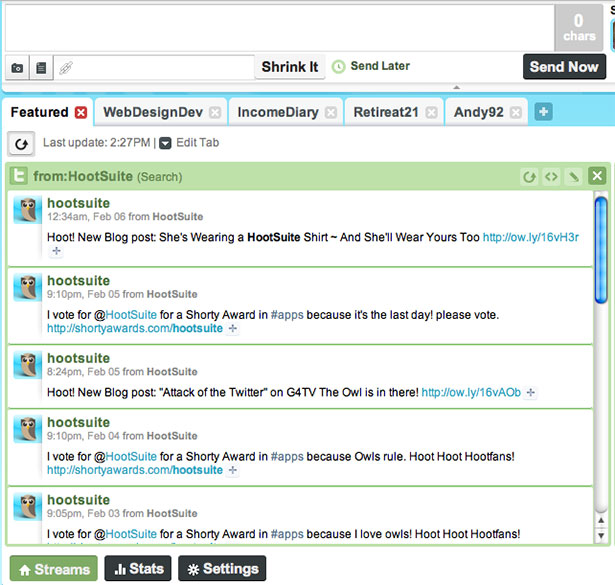Refresh all streams using reload button
This screenshot has width=615, height=585.
(x=21, y=144)
